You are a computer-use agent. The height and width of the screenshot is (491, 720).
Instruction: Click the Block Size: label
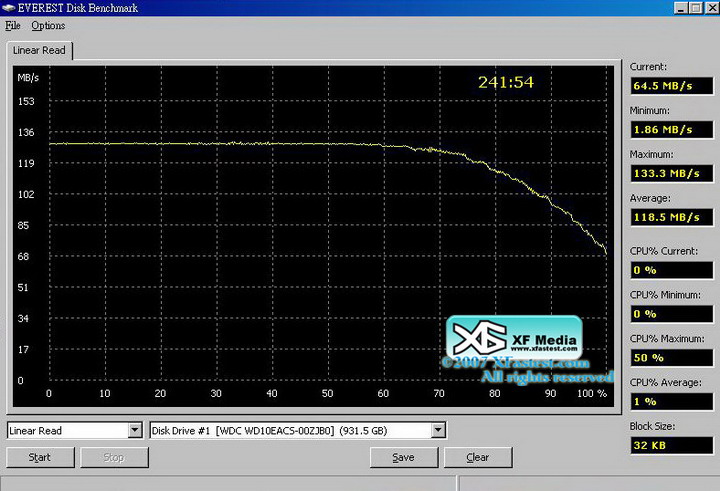[x=652, y=426]
